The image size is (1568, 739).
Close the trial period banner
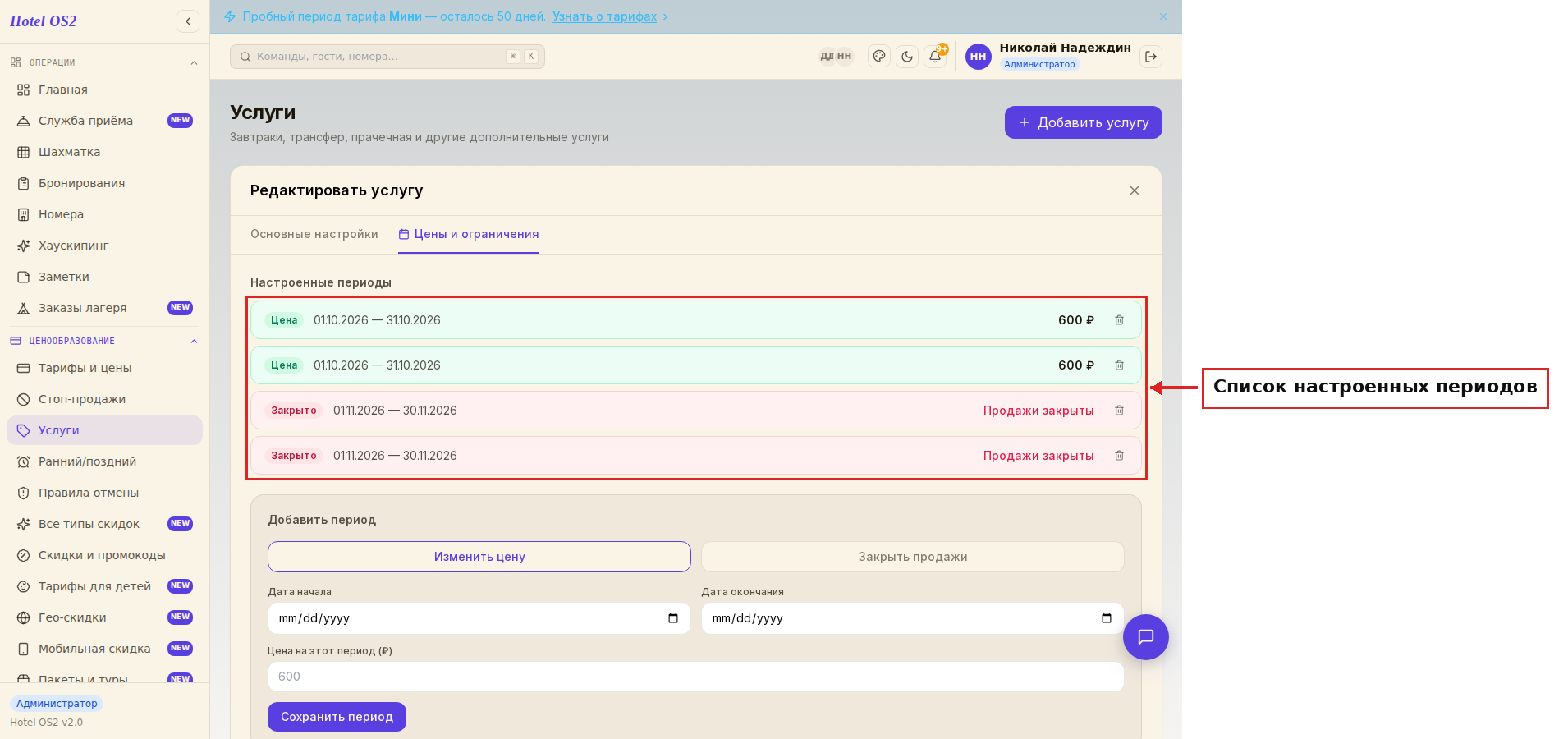point(1163,16)
